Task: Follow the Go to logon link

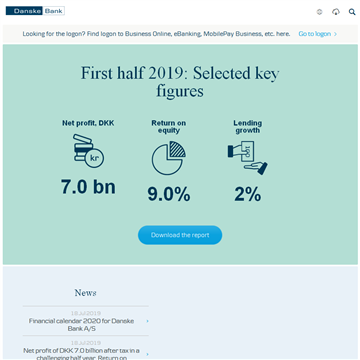Action: coord(315,34)
